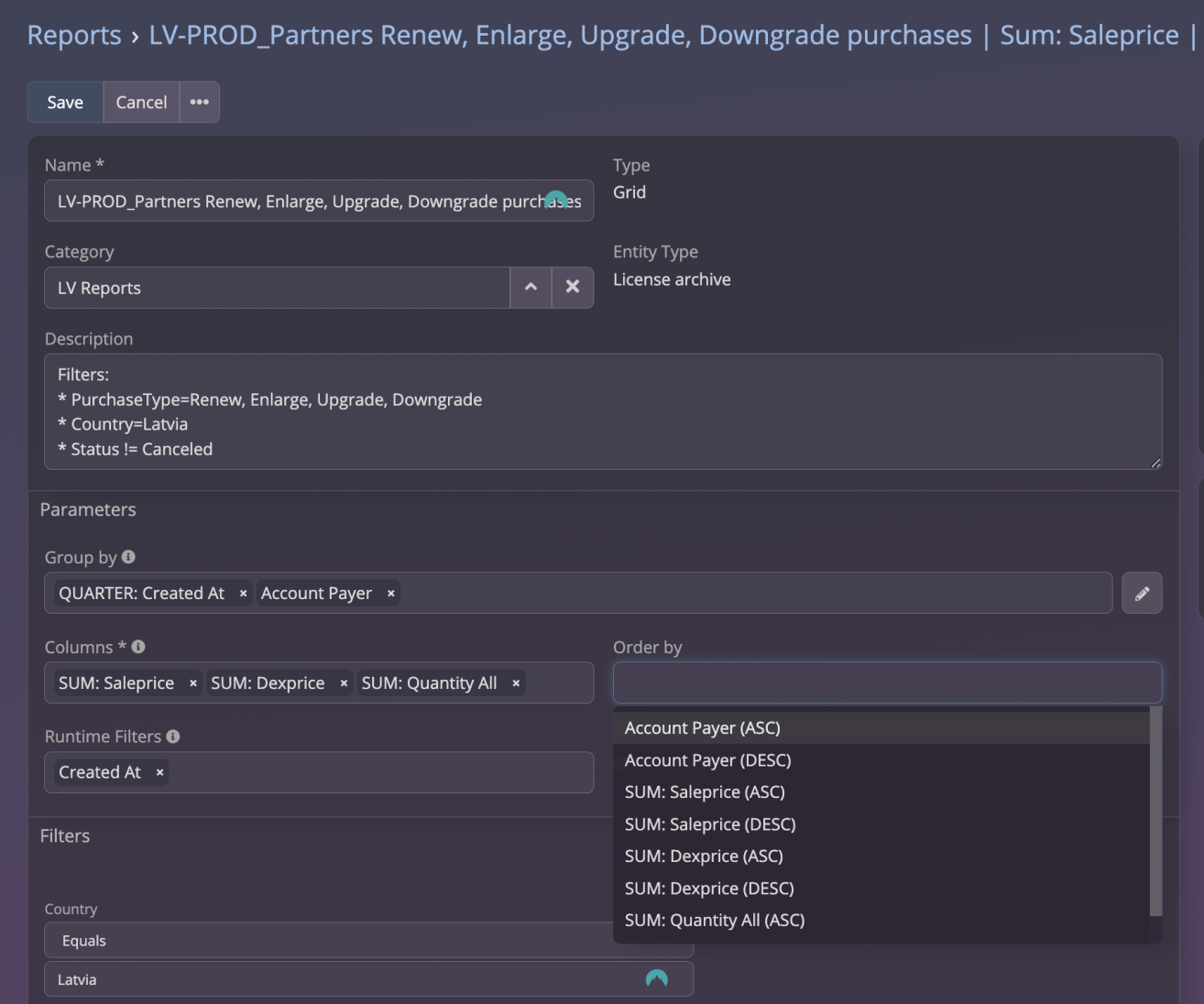1204x1004 pixels.
Task: Click the three-dots more actions button
Action: pos(199,102)
